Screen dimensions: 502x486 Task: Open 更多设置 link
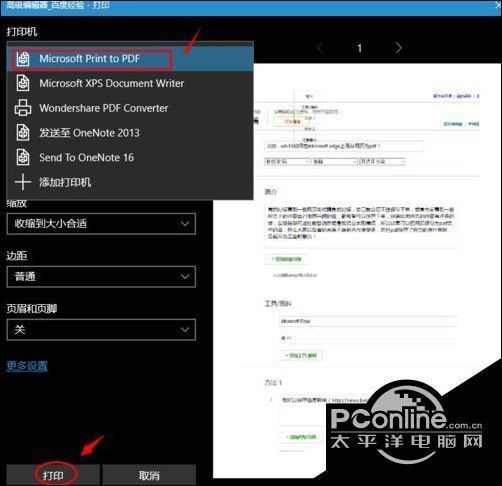(x=27, y=366)
